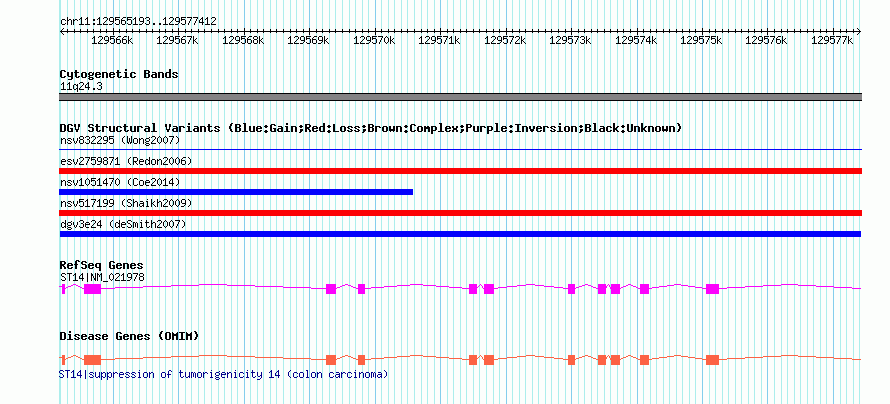Select the red esv2759871 loss bar
The image size is (890, 404).
[460, 171]
